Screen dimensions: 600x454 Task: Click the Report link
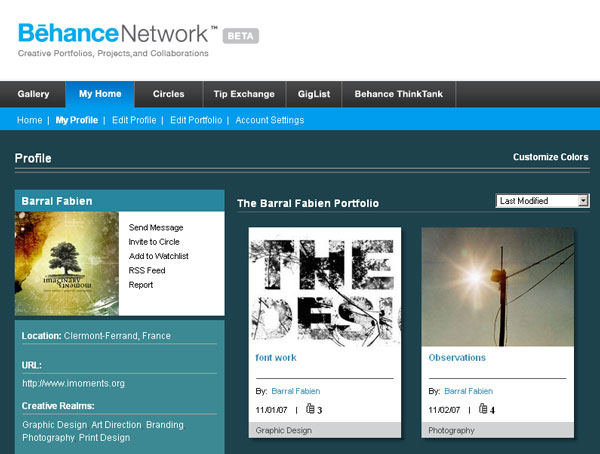(x=141, y=285)
